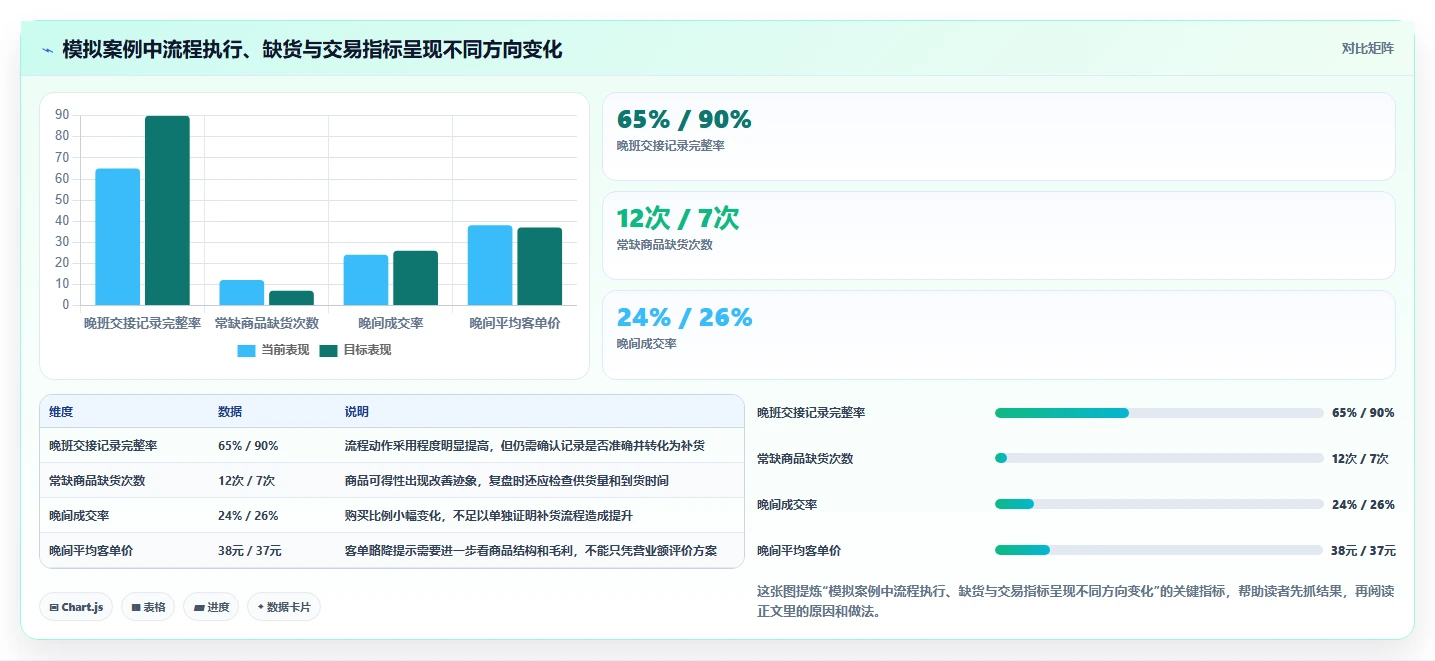This screenshot has width=1435, height=661.
Task: Click chart axis label 常缺商品缺货次数
Action: [x=267, y=323]
